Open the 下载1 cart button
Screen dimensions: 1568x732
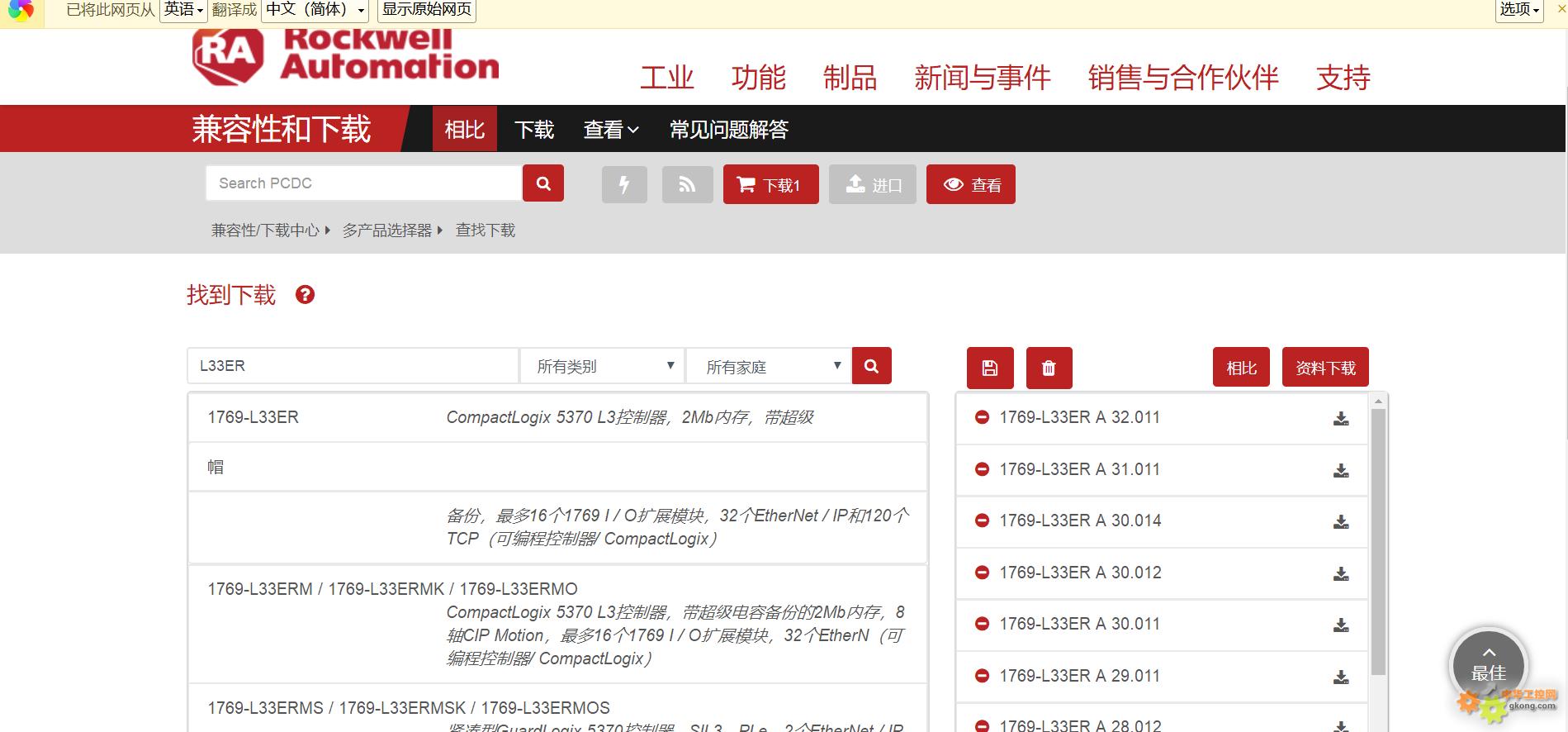(770, 184)
